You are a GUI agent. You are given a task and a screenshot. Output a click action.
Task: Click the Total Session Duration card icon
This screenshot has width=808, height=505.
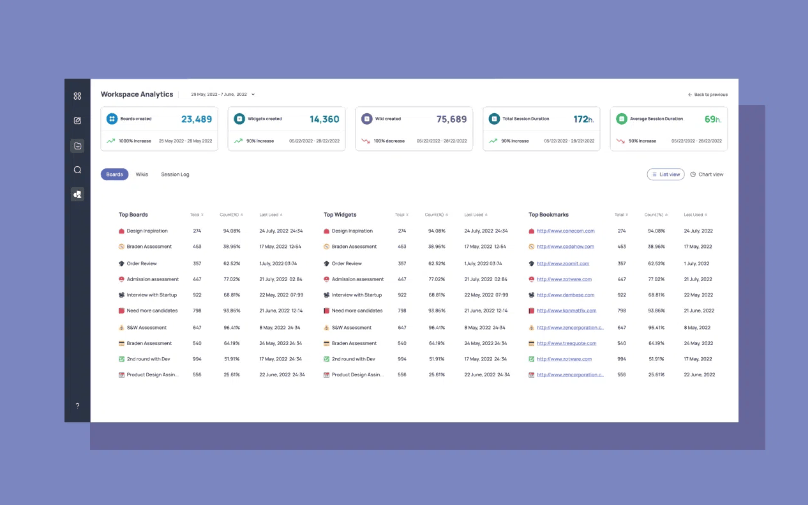click(x=494, y=118)
